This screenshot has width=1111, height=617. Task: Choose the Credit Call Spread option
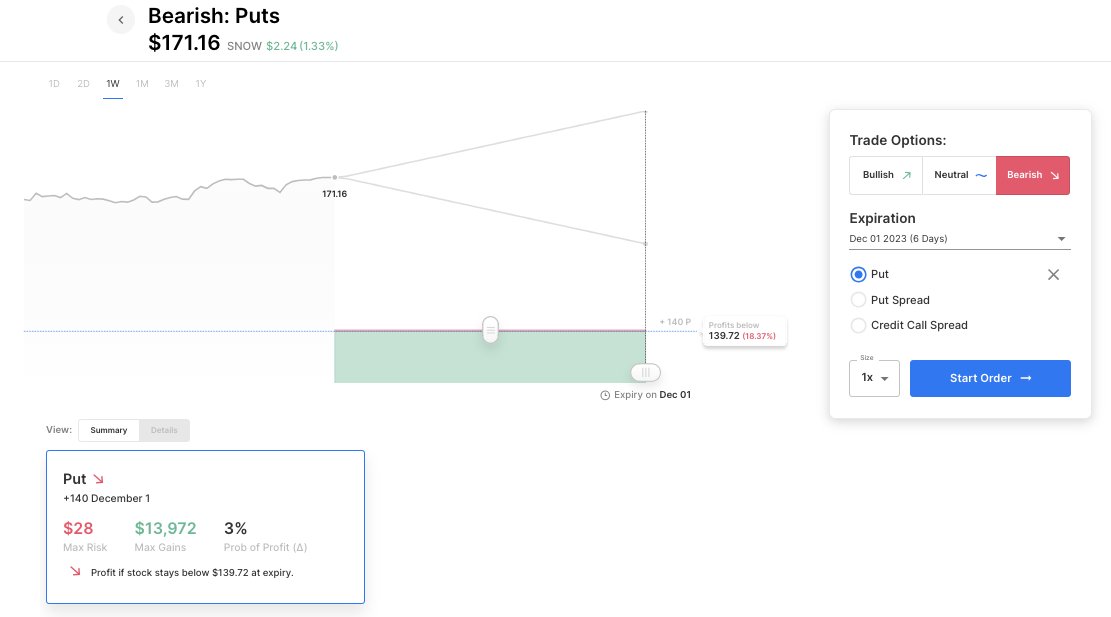(857, 325)
